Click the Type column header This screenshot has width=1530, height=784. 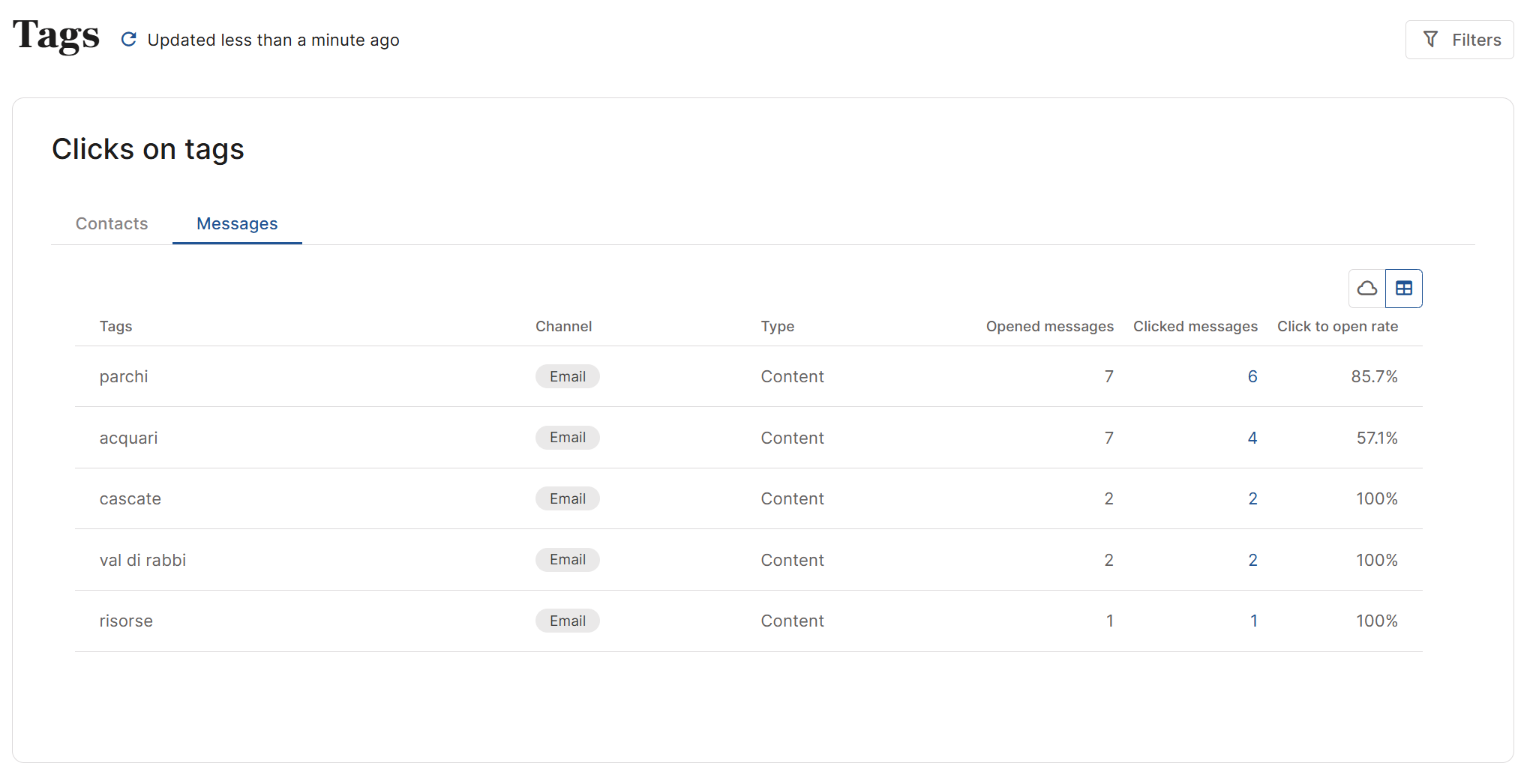click(x=777, y=326)
